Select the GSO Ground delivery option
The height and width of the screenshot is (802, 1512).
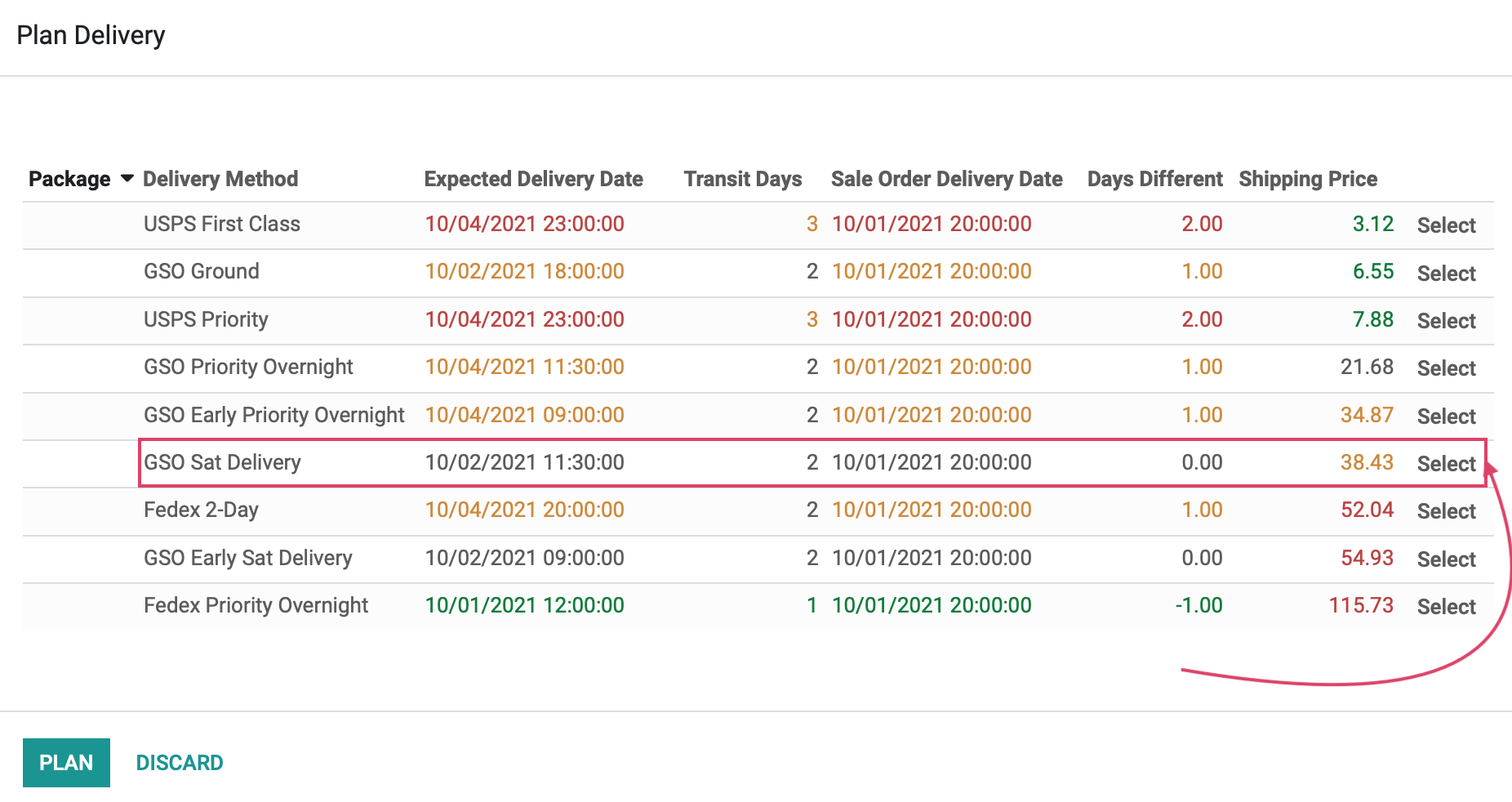coord(1446,274)
